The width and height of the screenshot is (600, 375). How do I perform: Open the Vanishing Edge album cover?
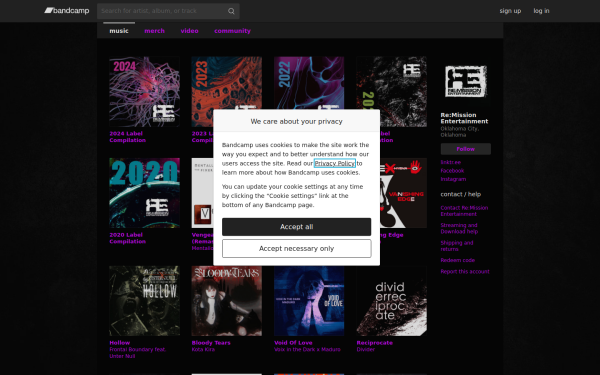[x=404, y=193]
